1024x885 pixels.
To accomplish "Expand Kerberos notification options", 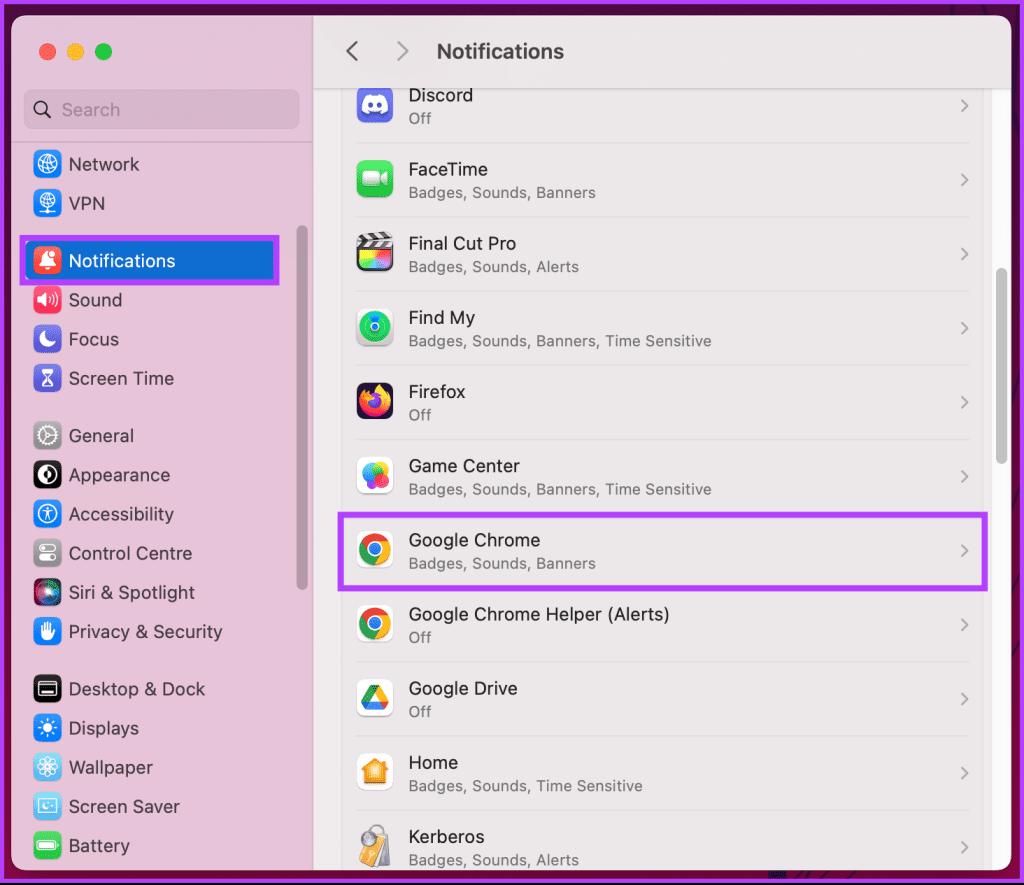I will coord(963,847).
